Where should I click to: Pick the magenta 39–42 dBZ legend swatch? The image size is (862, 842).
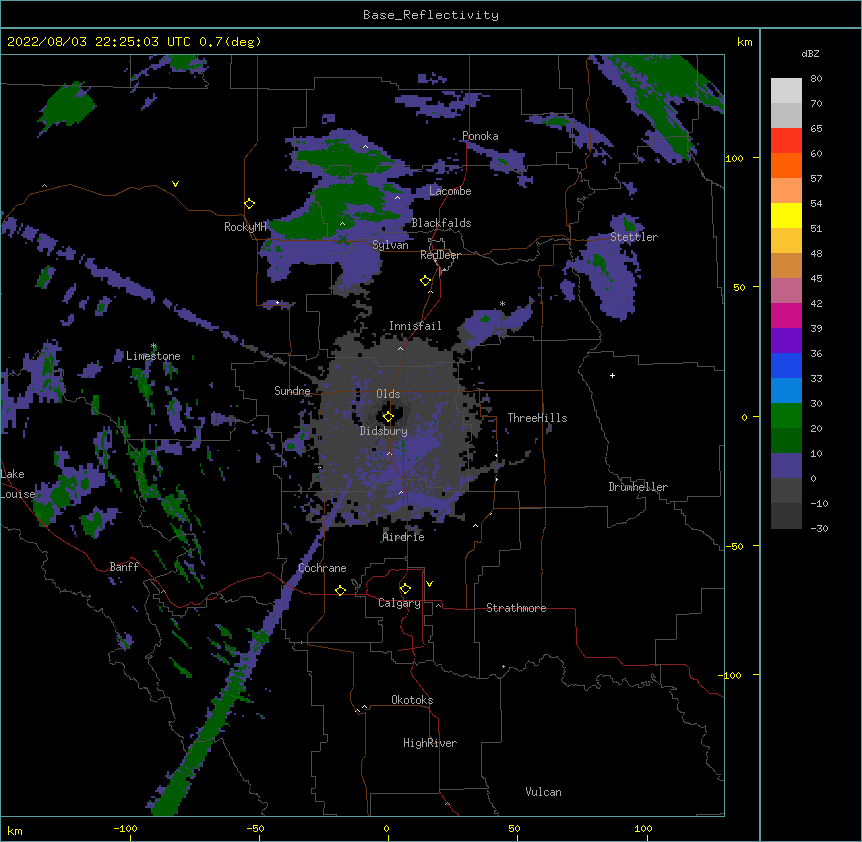coord(786,315)
